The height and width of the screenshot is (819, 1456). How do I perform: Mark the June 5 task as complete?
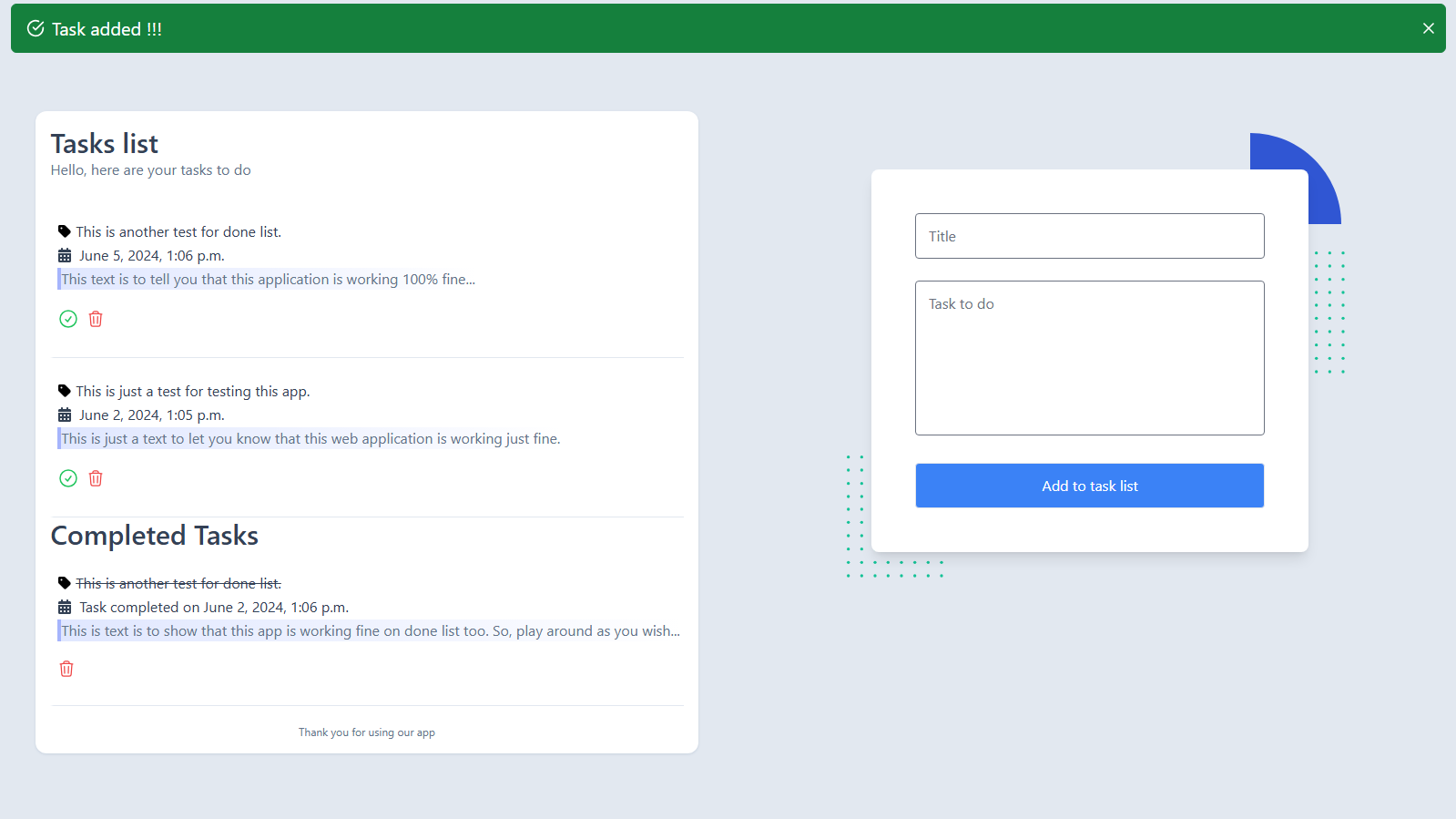[68, 319]
